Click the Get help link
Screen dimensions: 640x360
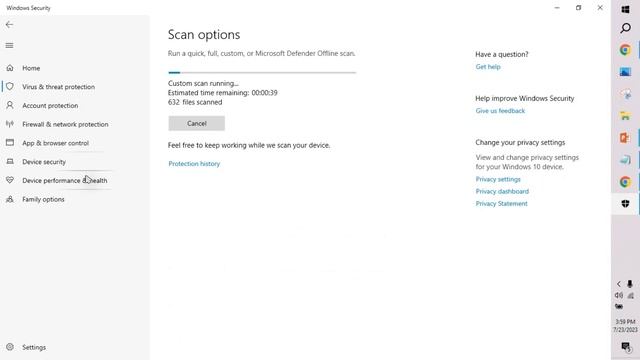488,67
